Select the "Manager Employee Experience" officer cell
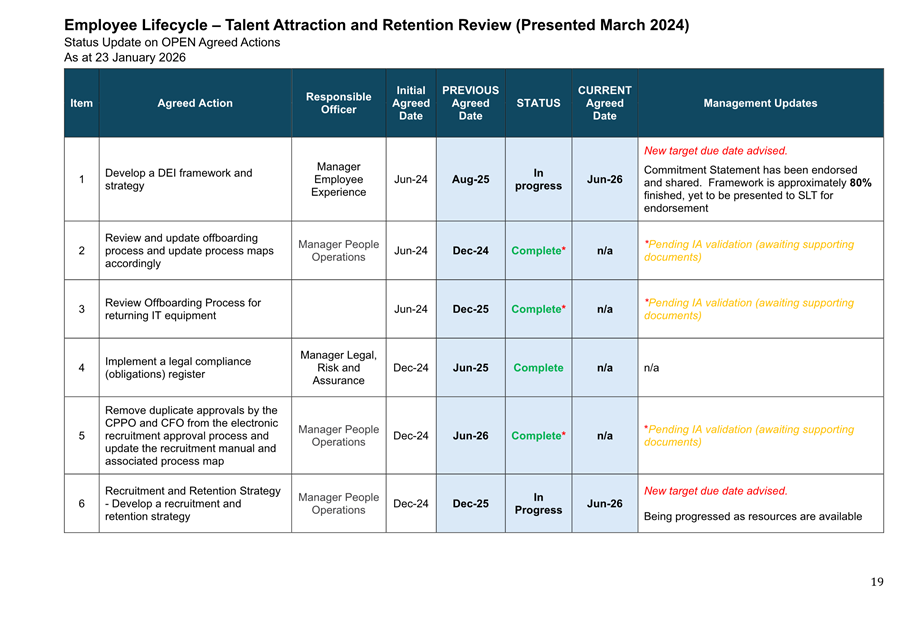 338,179
